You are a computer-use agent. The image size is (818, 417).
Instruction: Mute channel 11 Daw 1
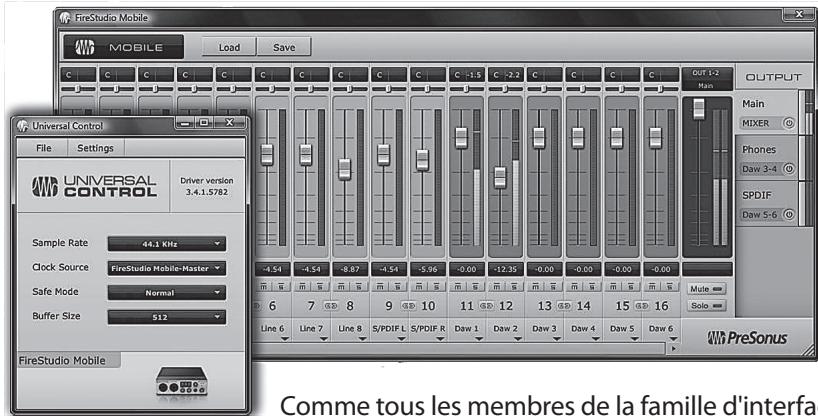point(458,287)
